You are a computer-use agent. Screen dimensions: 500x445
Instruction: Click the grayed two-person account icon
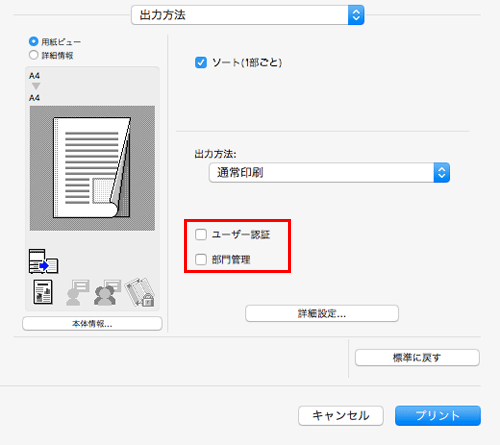tap(107, 293)
